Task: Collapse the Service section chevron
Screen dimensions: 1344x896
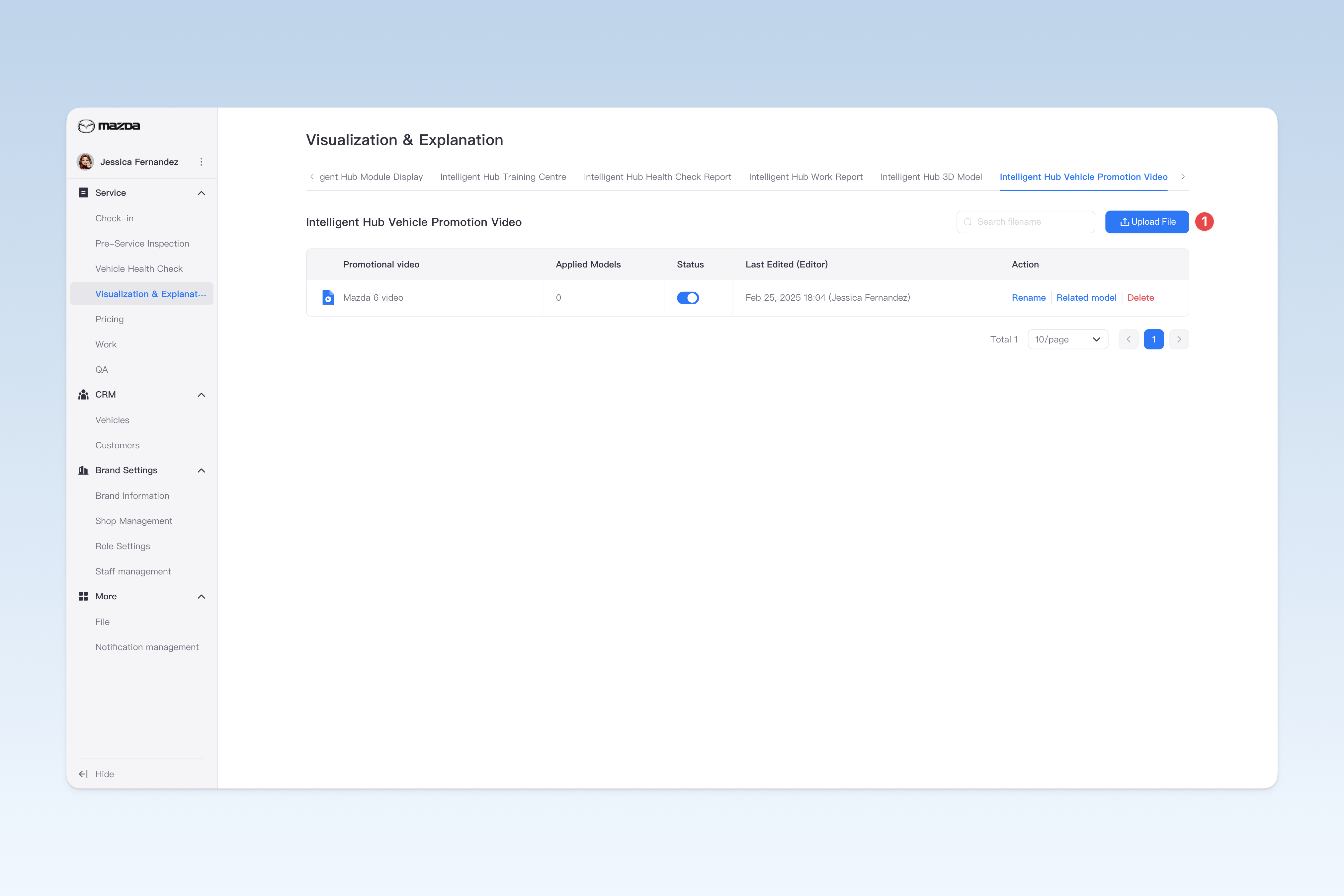Action: 201,193
